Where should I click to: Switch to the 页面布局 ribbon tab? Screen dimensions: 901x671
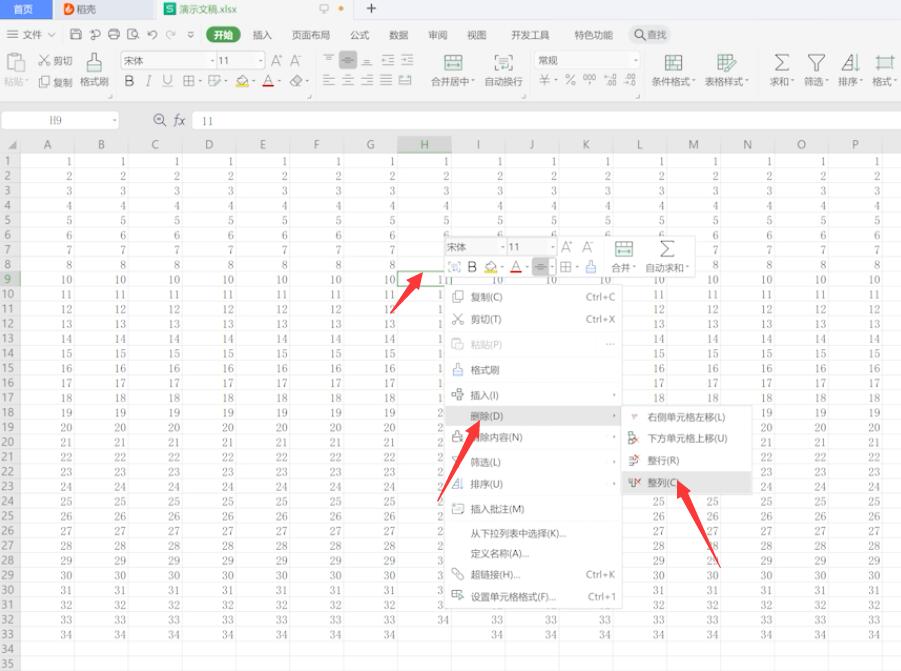click(x=311, y=35)
